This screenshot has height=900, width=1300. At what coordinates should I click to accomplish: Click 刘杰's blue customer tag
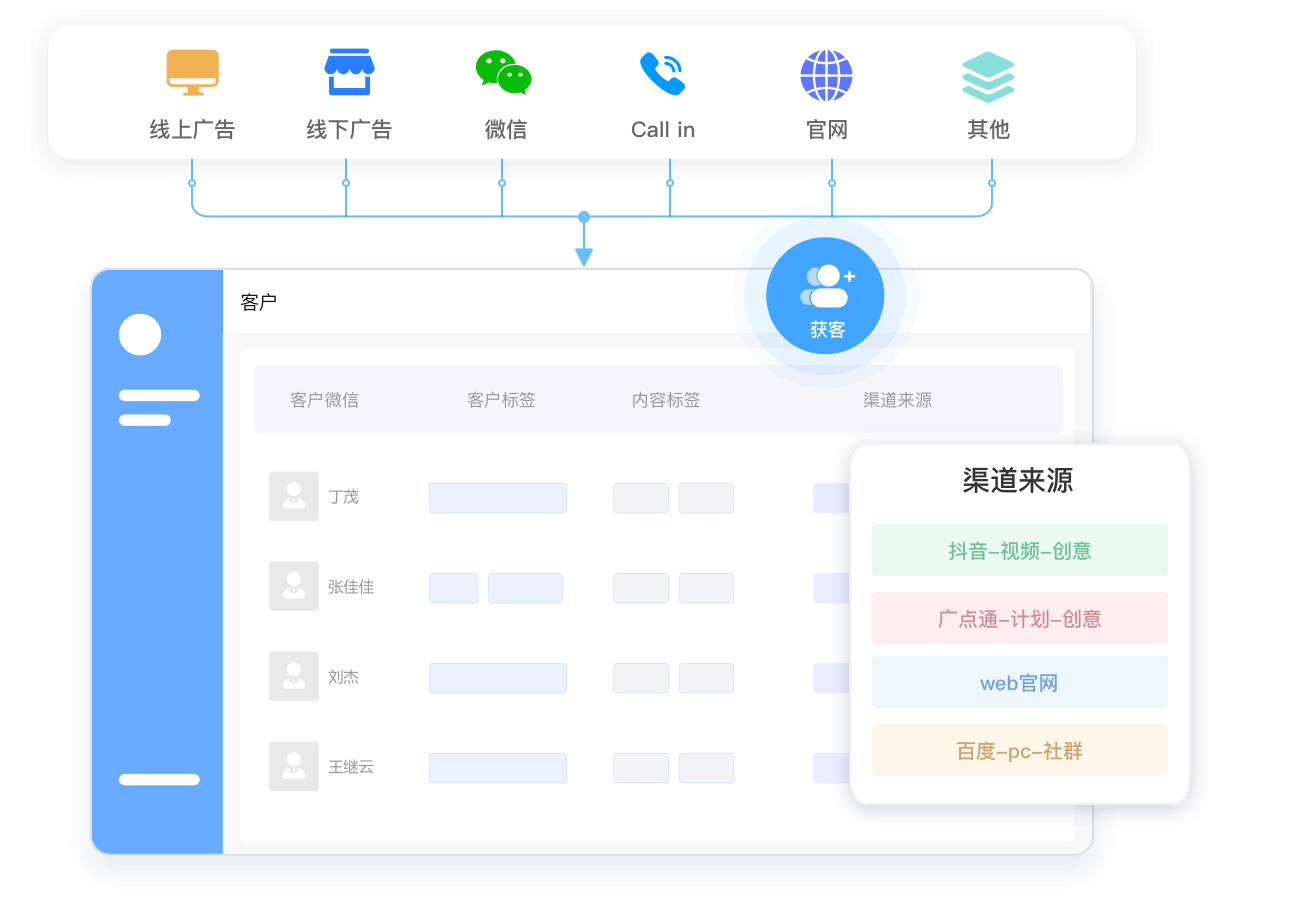[x=498, y=678]
